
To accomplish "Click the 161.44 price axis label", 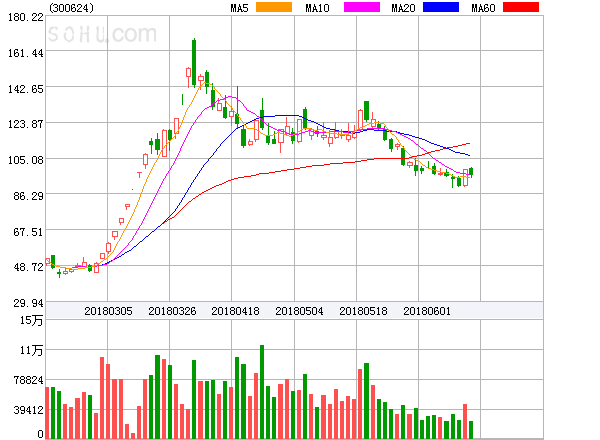I will (x=26, y=53).
